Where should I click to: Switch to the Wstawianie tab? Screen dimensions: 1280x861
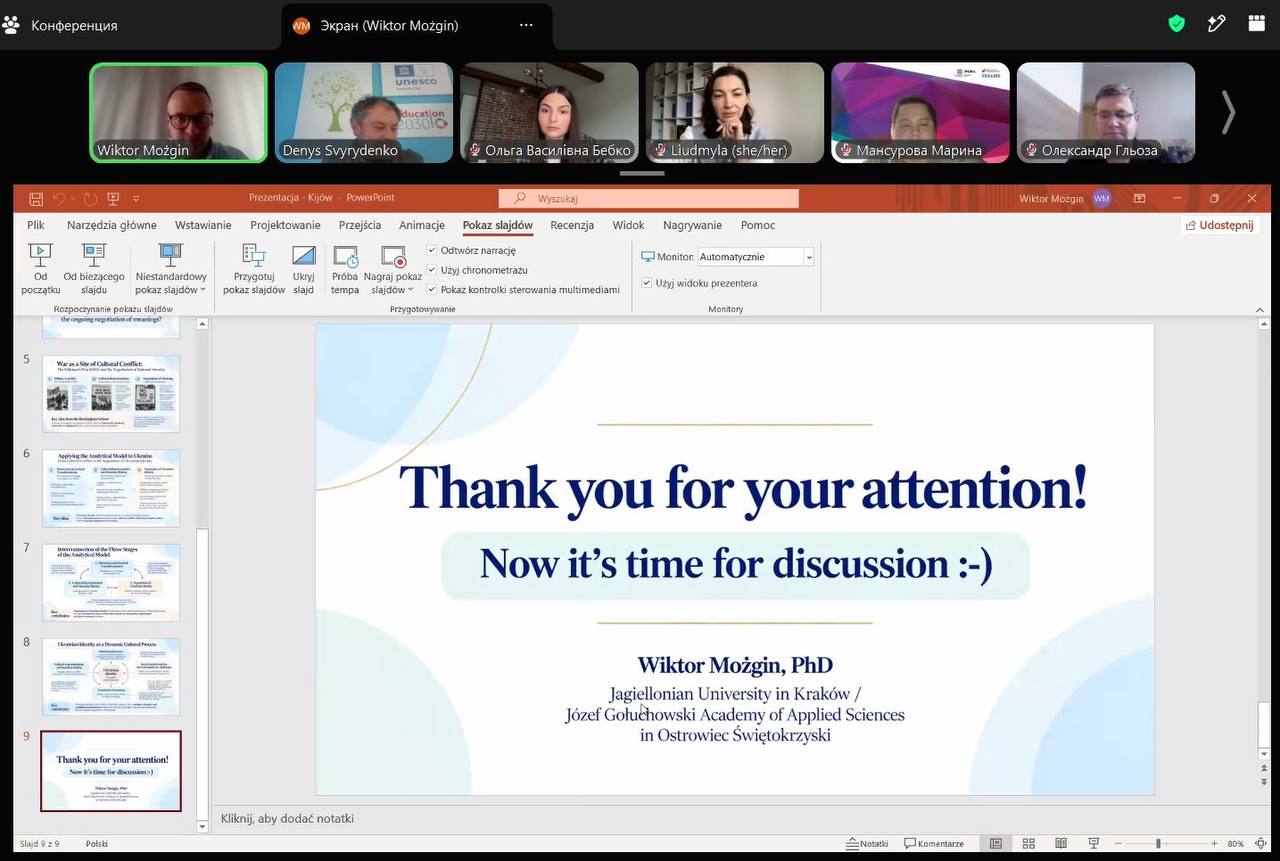pos(203,225)
